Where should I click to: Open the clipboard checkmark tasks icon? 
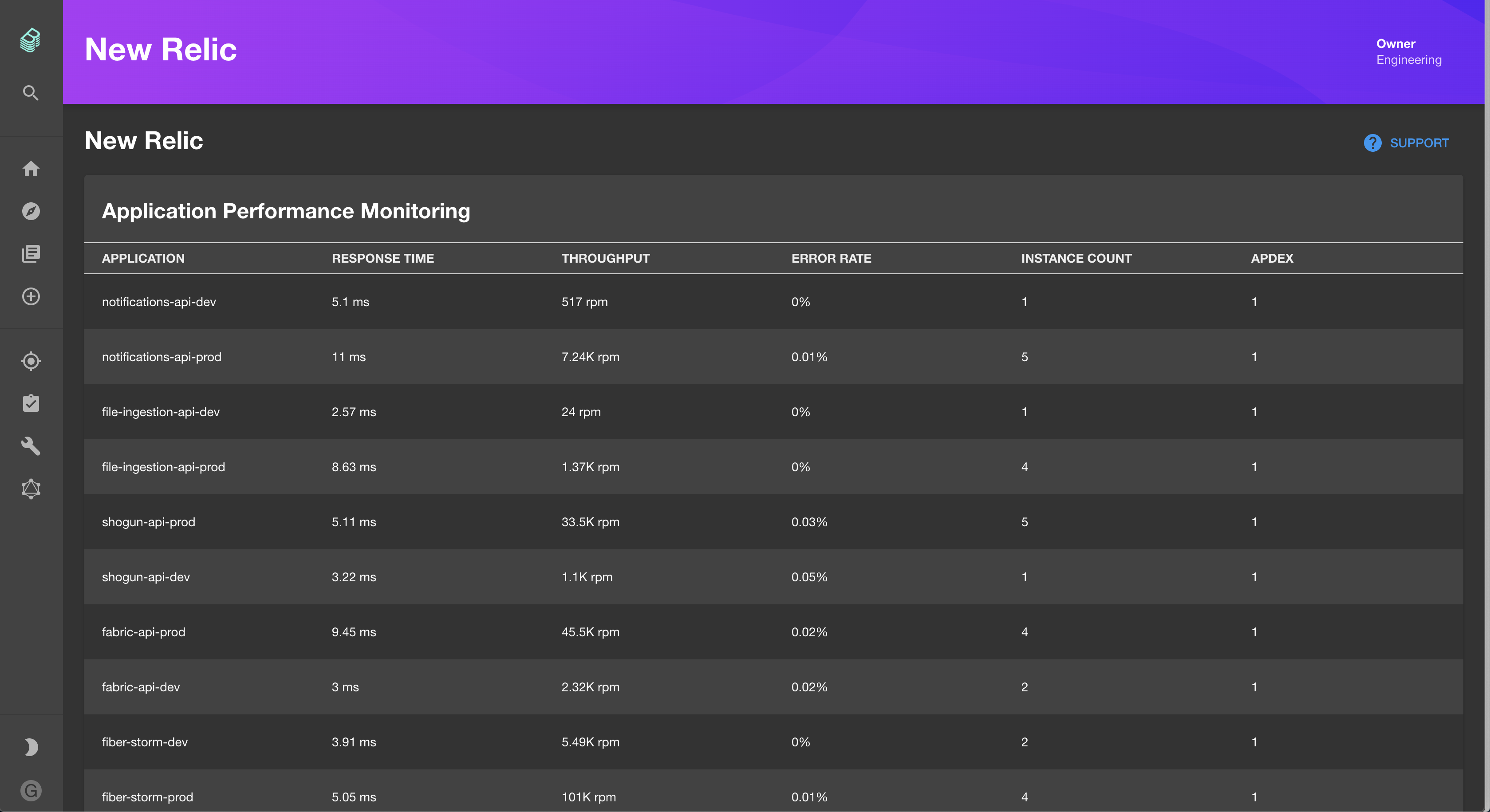click(31, 403)
